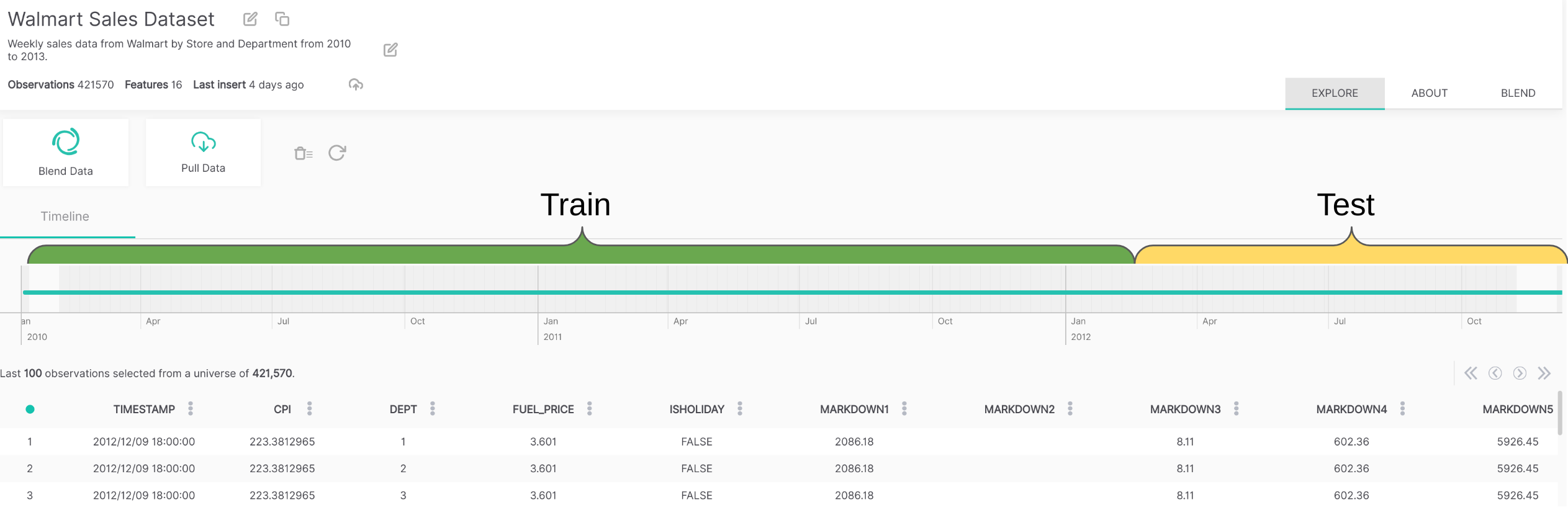Copy the dataset using duplicate icon

[282, 19]
